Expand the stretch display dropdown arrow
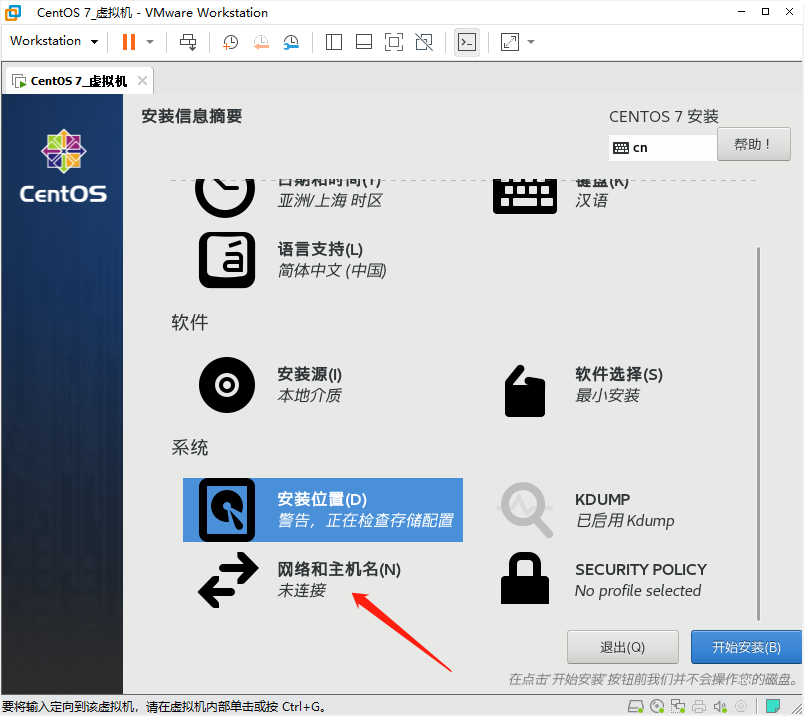804x716 pixels. pos(531,42)
